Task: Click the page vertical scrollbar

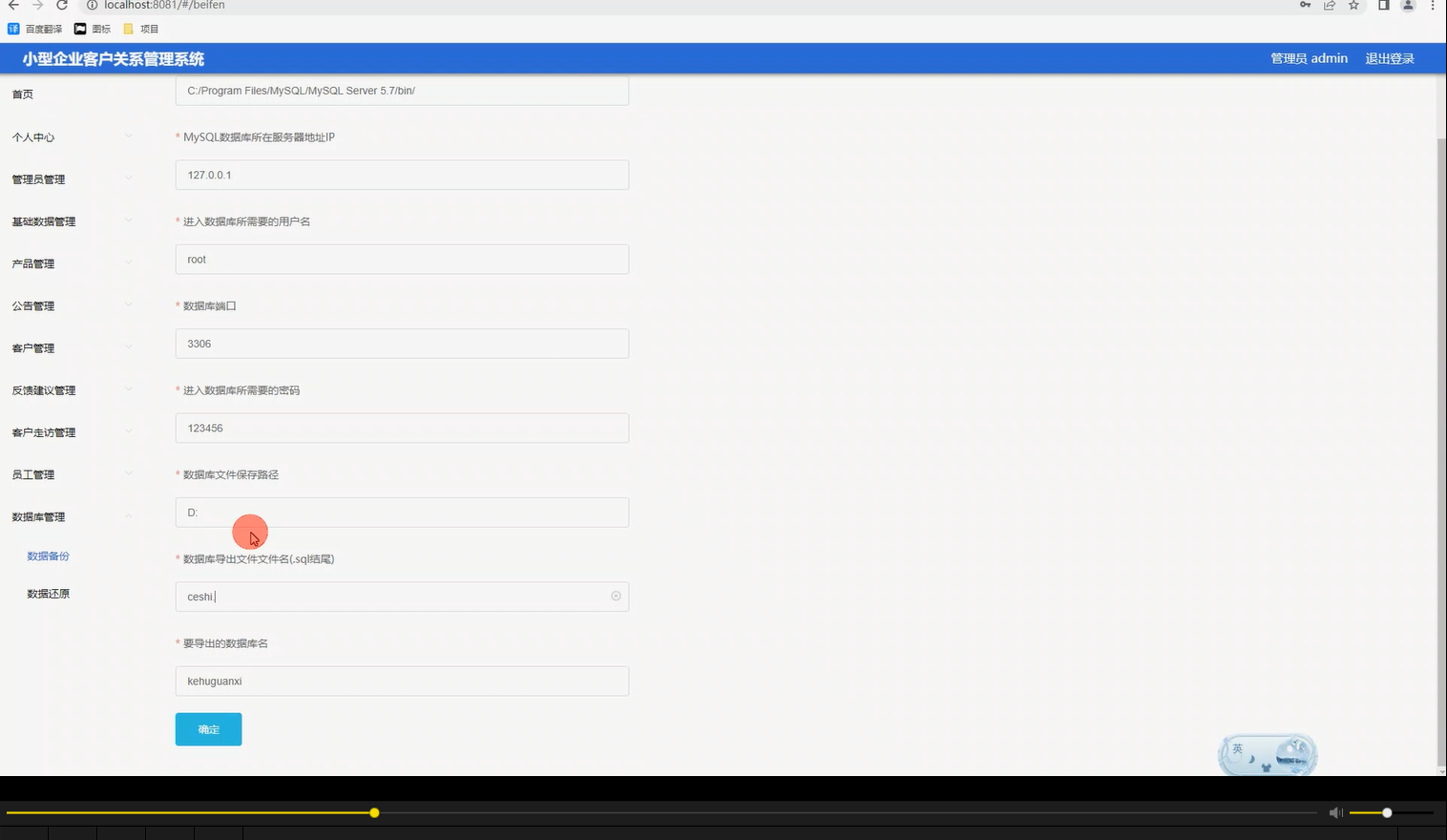Action: [1441, 453]
